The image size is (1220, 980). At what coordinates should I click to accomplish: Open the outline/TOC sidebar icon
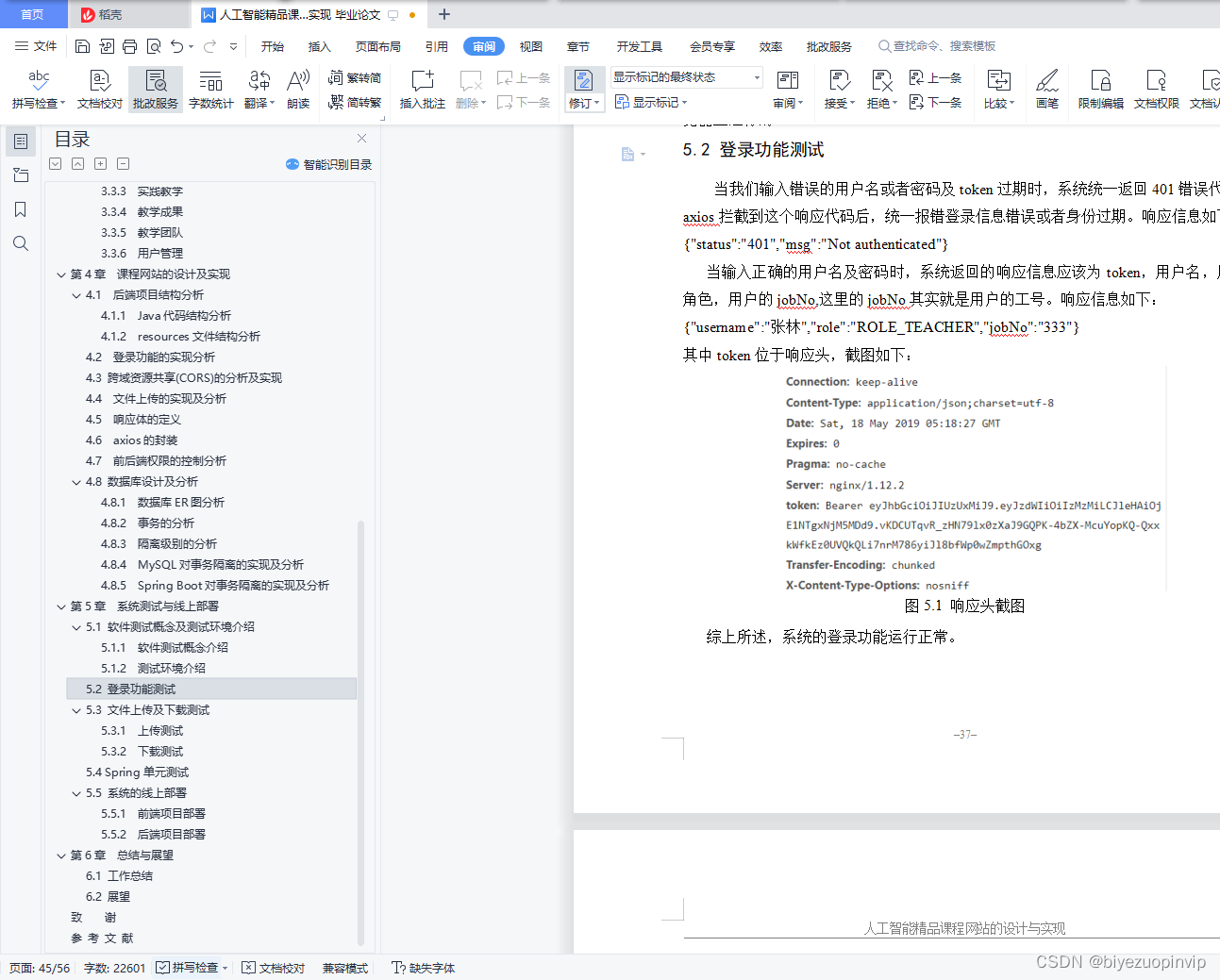click(21, 141)
